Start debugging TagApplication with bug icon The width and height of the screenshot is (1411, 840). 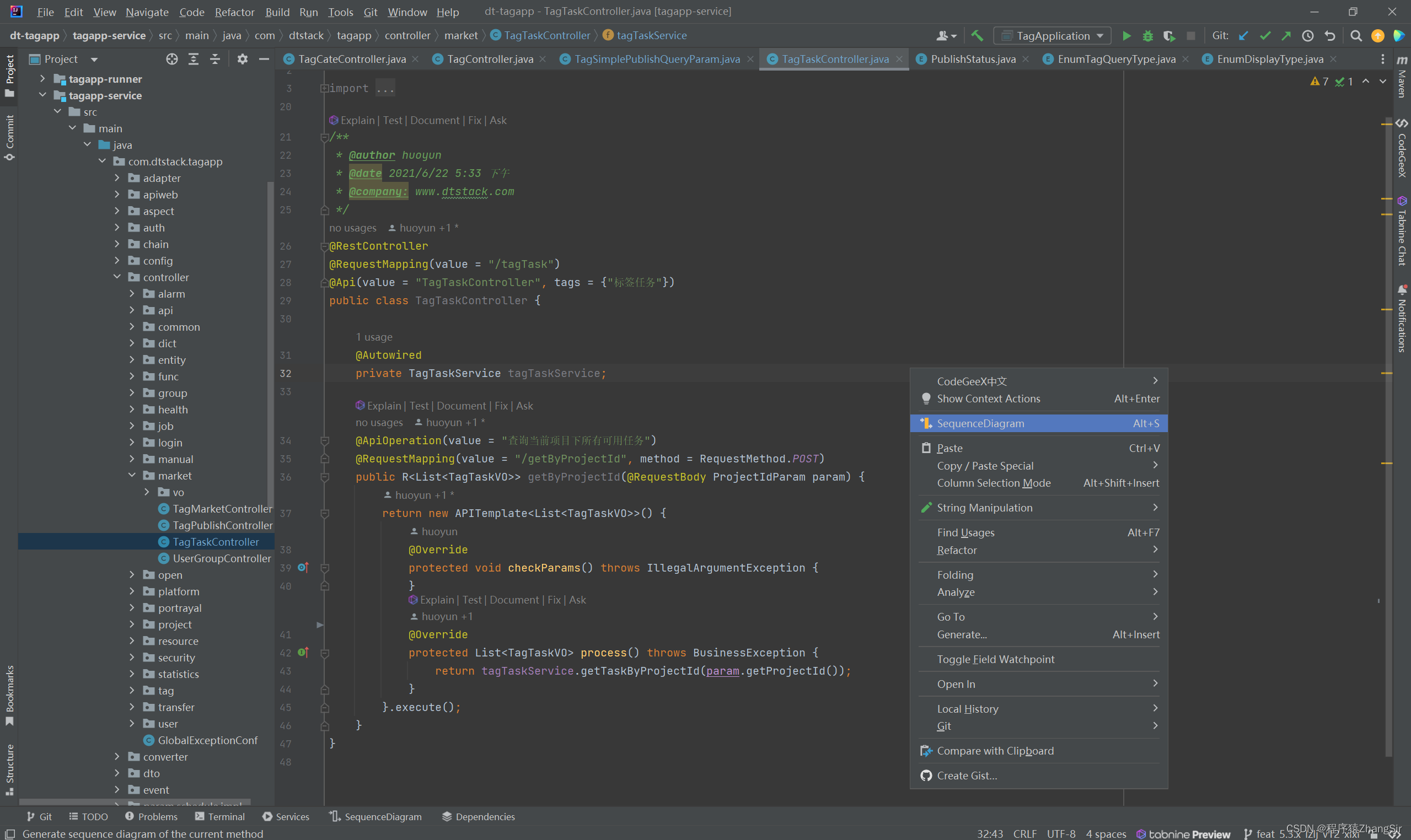pyautogui.click(x=1147, y=36)
